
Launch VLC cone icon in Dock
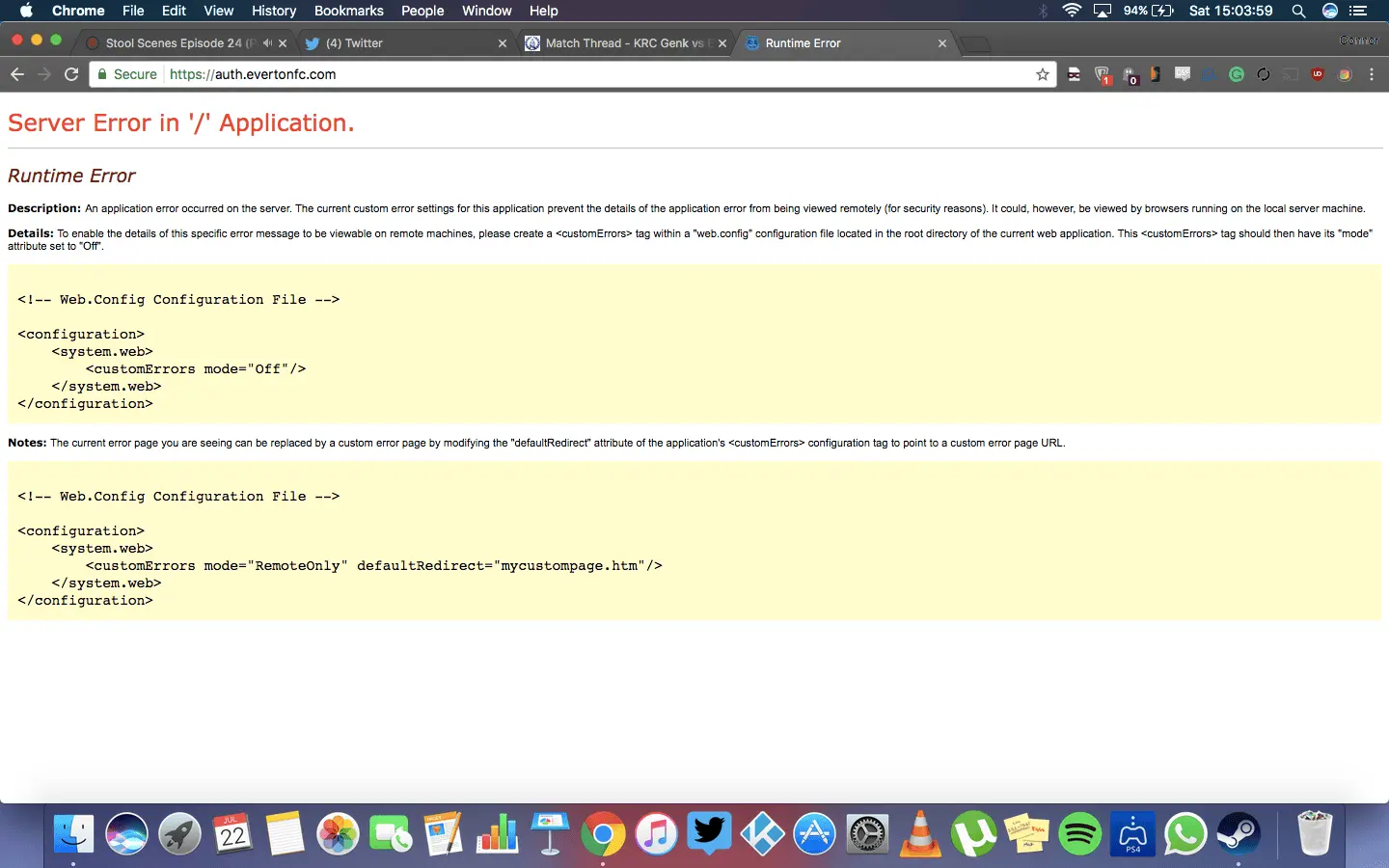[920, 834]
